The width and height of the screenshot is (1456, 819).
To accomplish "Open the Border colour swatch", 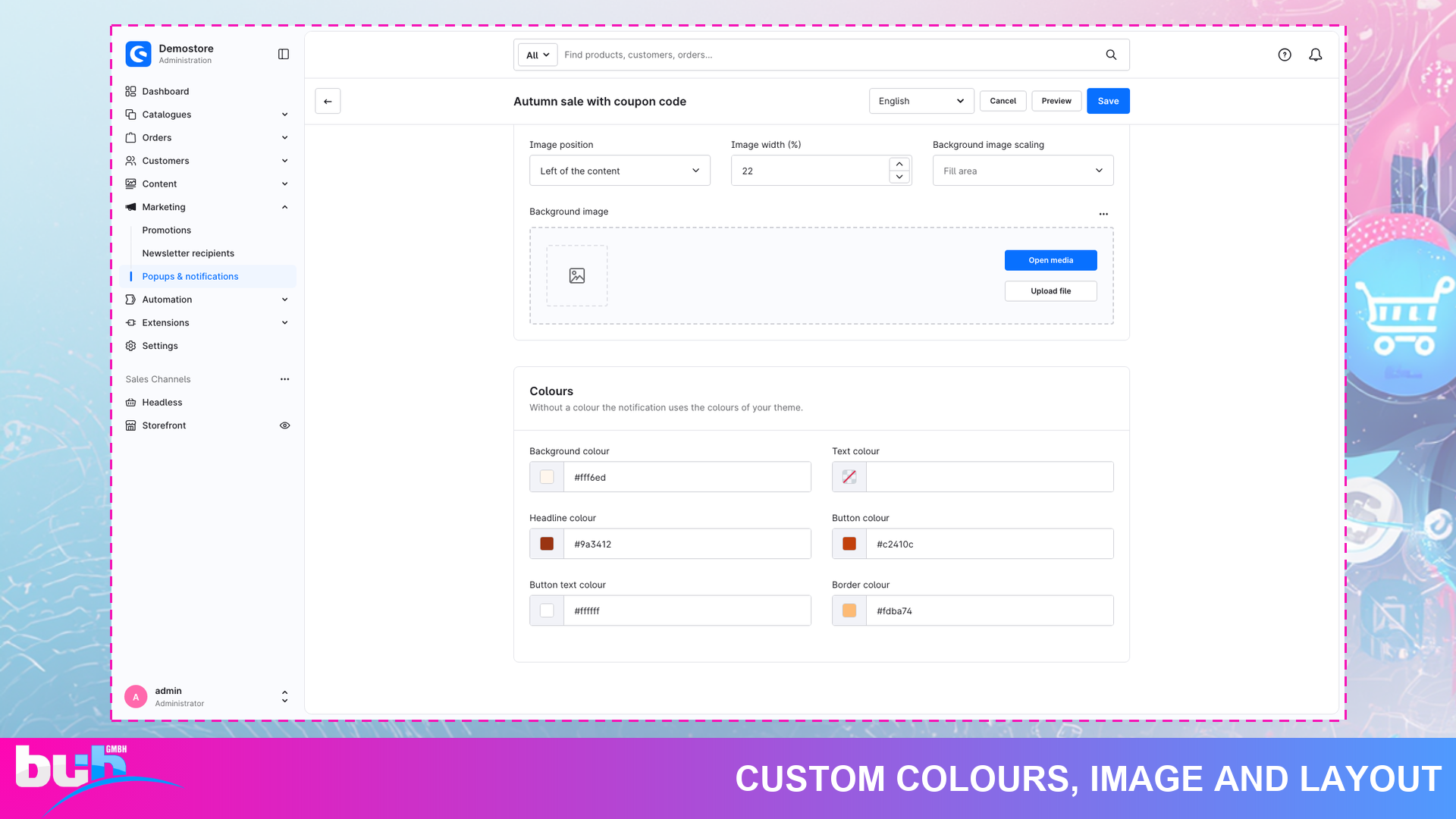I will (x=849, y=610).
